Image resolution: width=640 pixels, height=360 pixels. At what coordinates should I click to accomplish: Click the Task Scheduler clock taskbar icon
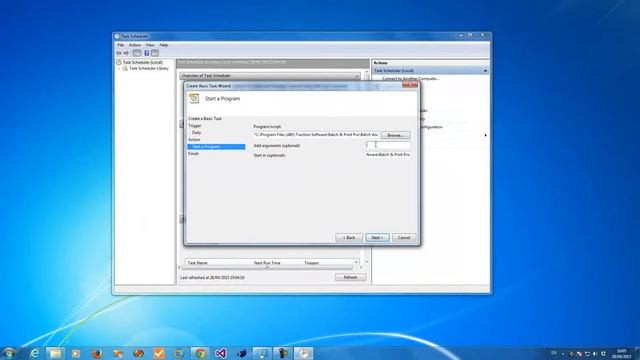(303, 353)
